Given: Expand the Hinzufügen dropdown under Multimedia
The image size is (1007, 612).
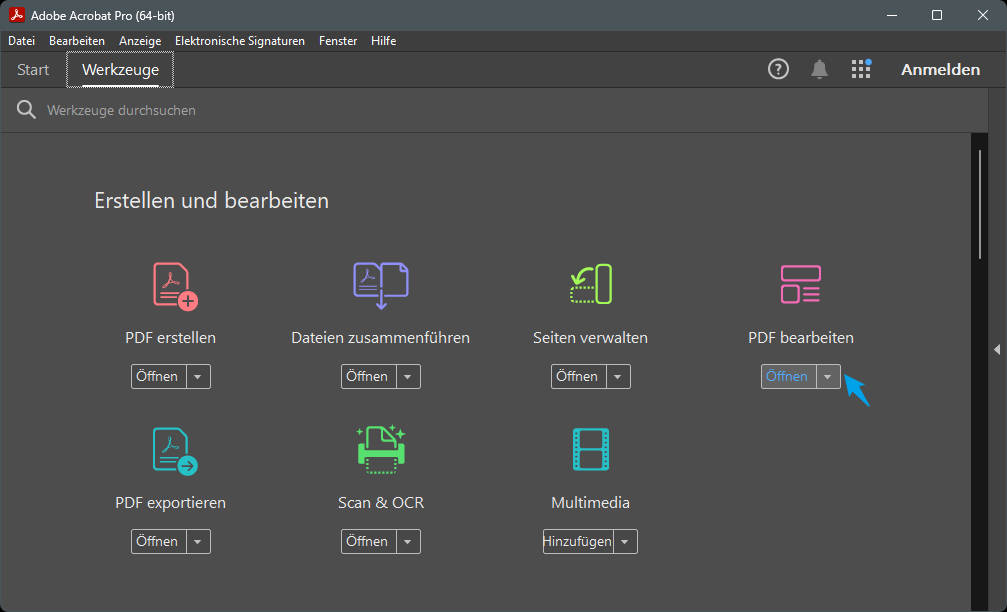Looking at the screenshot, I should click(624, 541).
